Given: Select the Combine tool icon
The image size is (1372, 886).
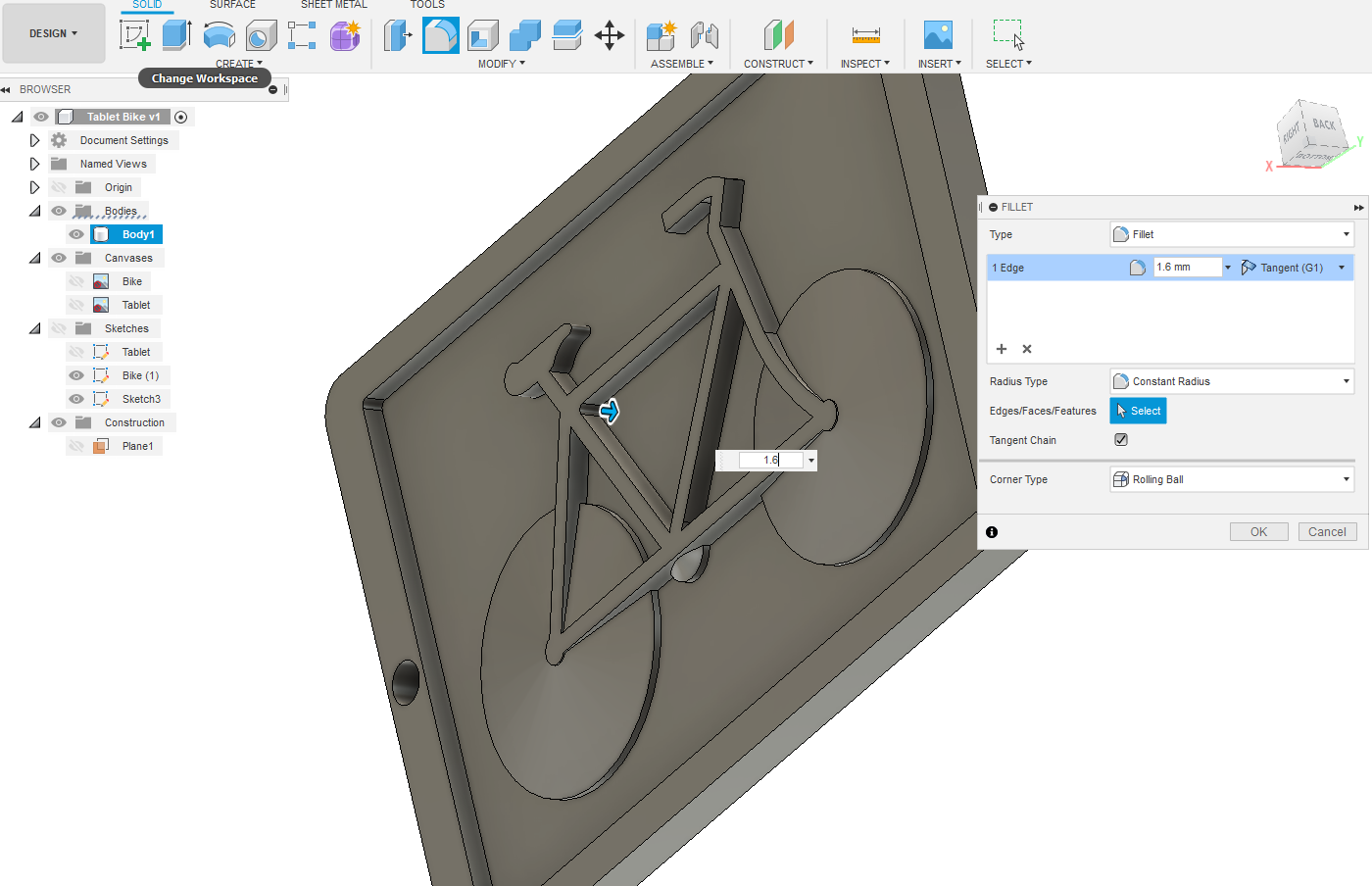Looking at the screenshot, I should tap(525, 36).
